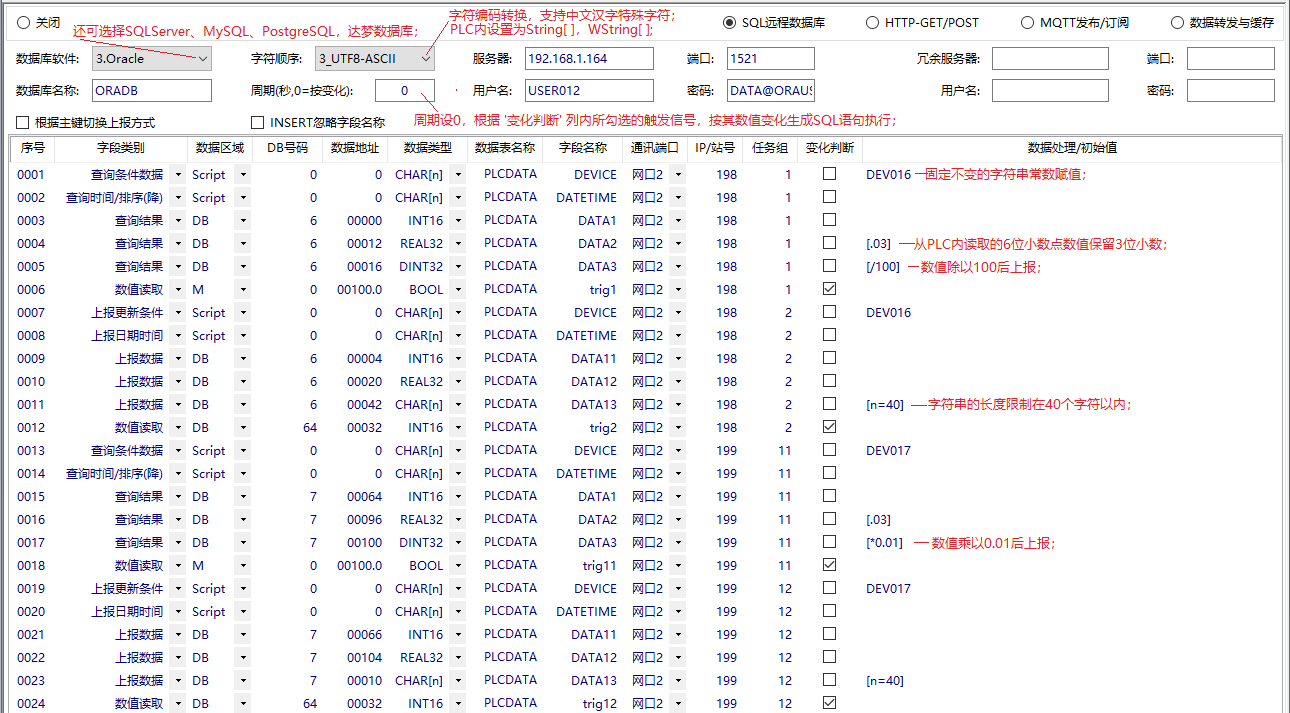Expand the 数据区域 dropdown arrow in row 0003
Viewport: 1290px width, 713px height.
coord(242,220)
